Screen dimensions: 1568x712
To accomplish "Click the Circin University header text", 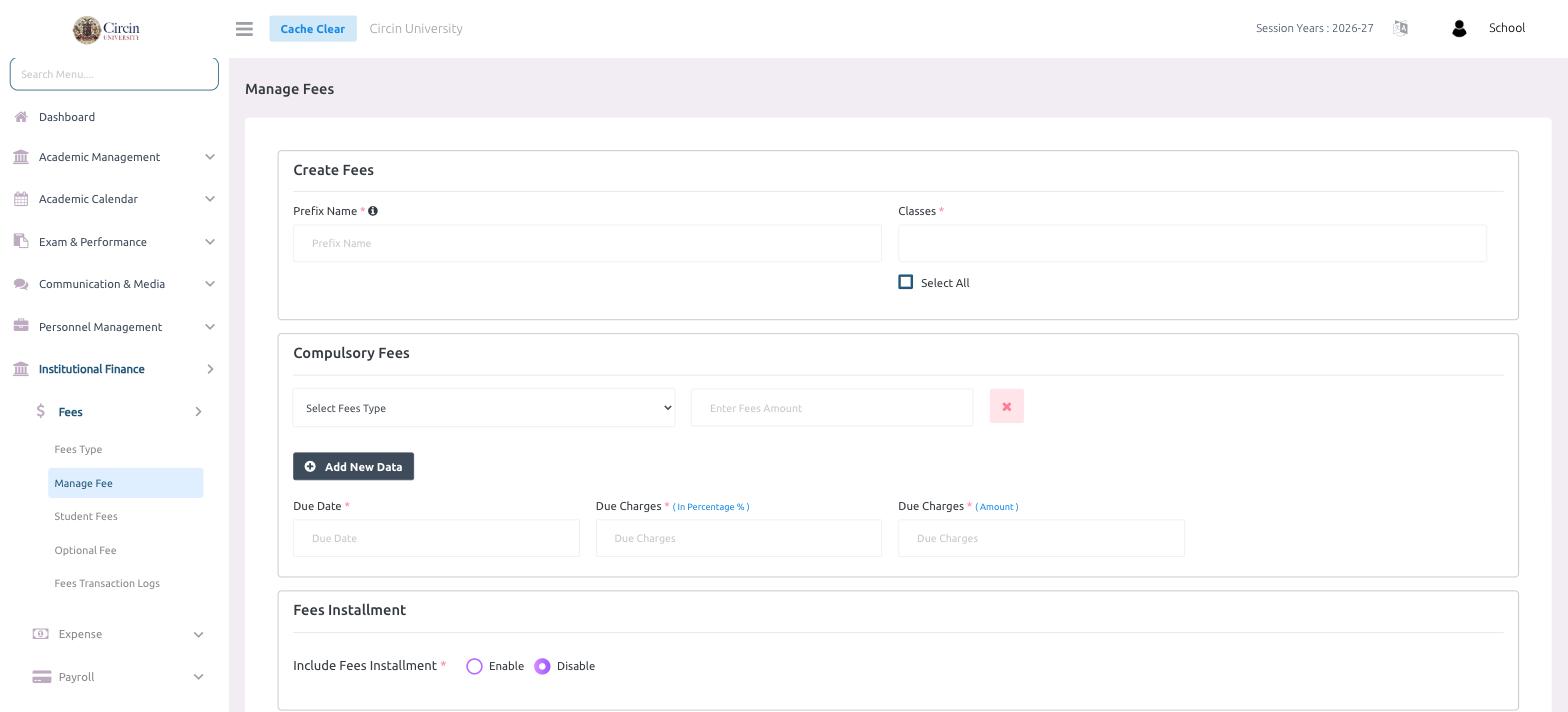I will (416, 29).
